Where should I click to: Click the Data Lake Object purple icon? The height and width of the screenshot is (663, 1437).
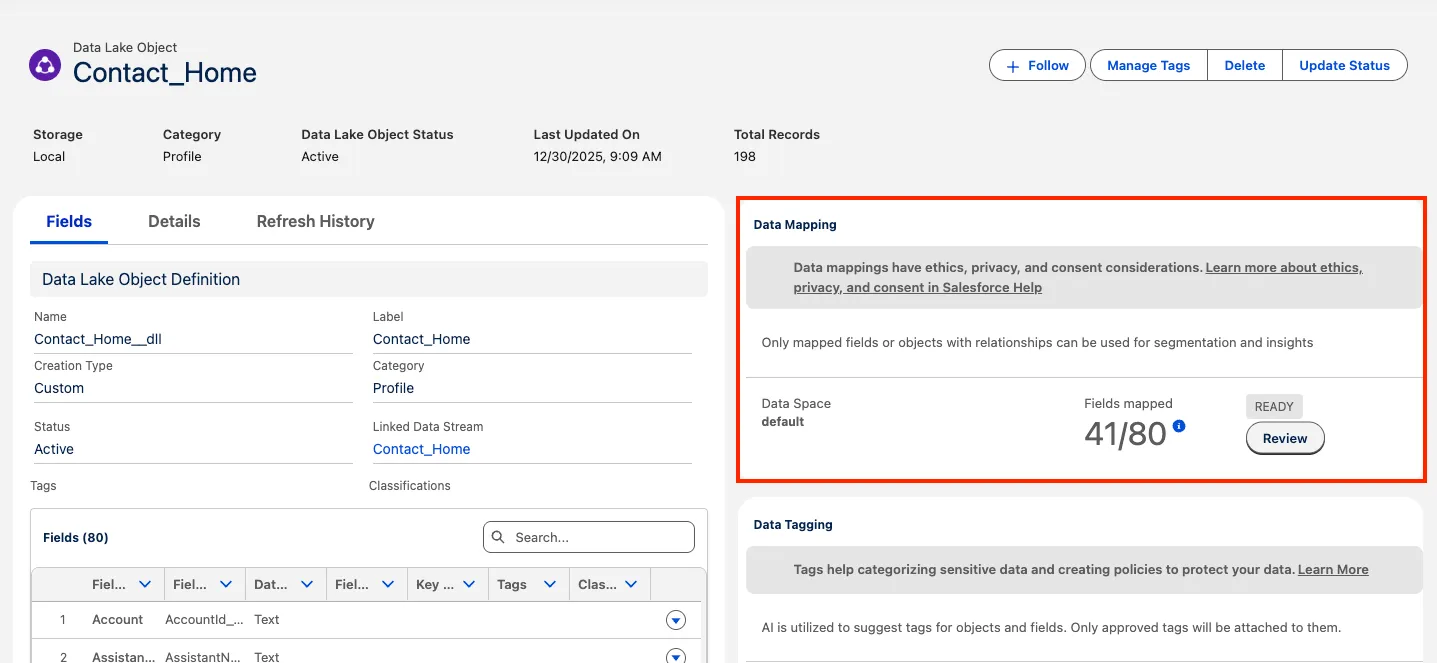pos(45,65)
